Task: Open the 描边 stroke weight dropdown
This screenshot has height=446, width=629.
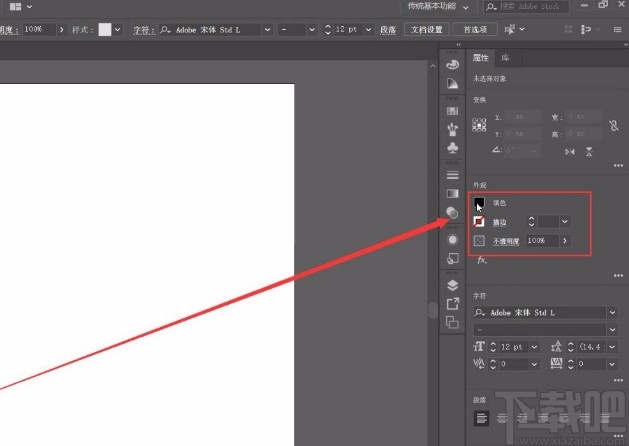Action: 565,221
